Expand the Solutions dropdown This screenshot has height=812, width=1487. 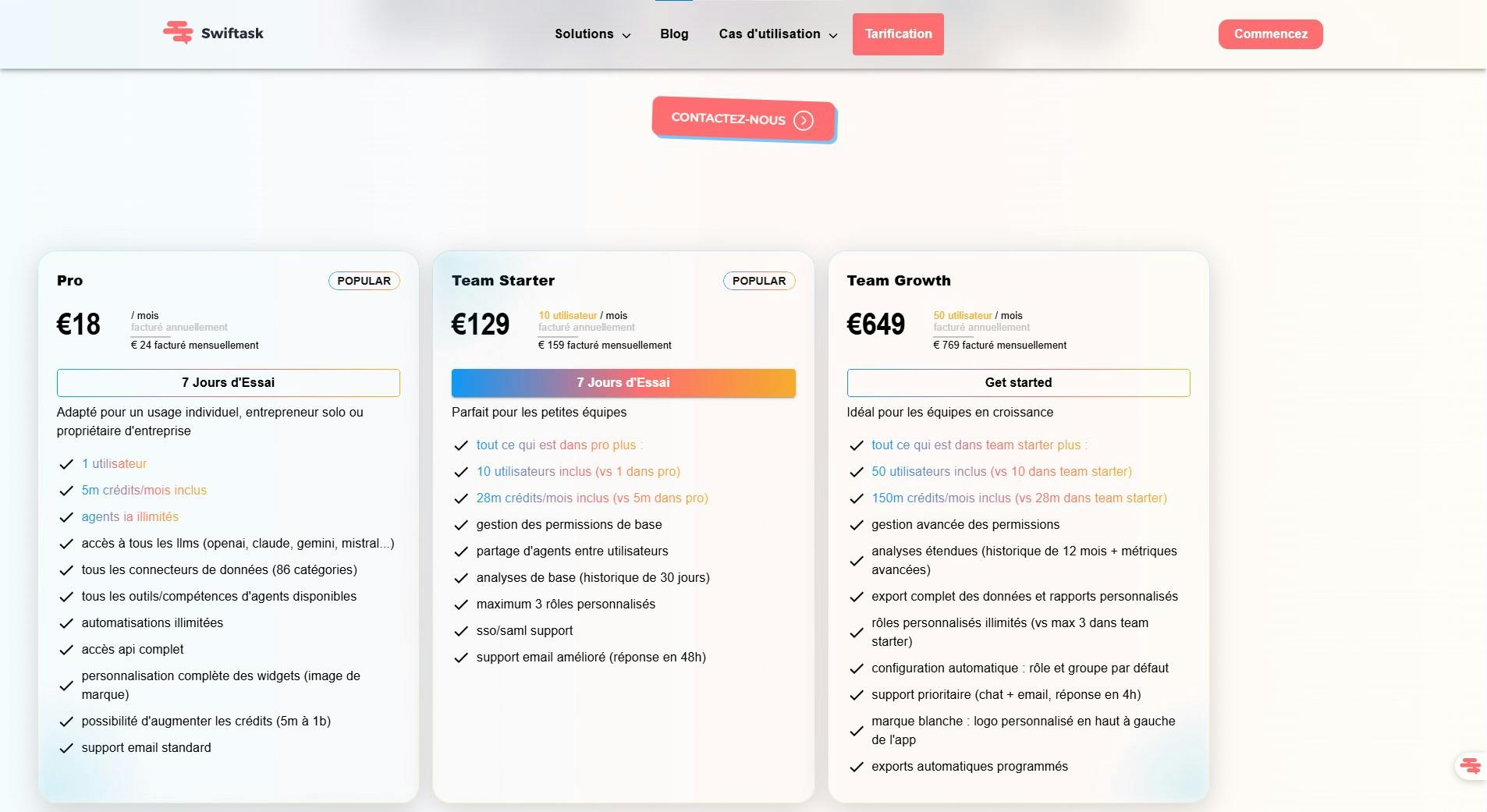tap(591, 34)
